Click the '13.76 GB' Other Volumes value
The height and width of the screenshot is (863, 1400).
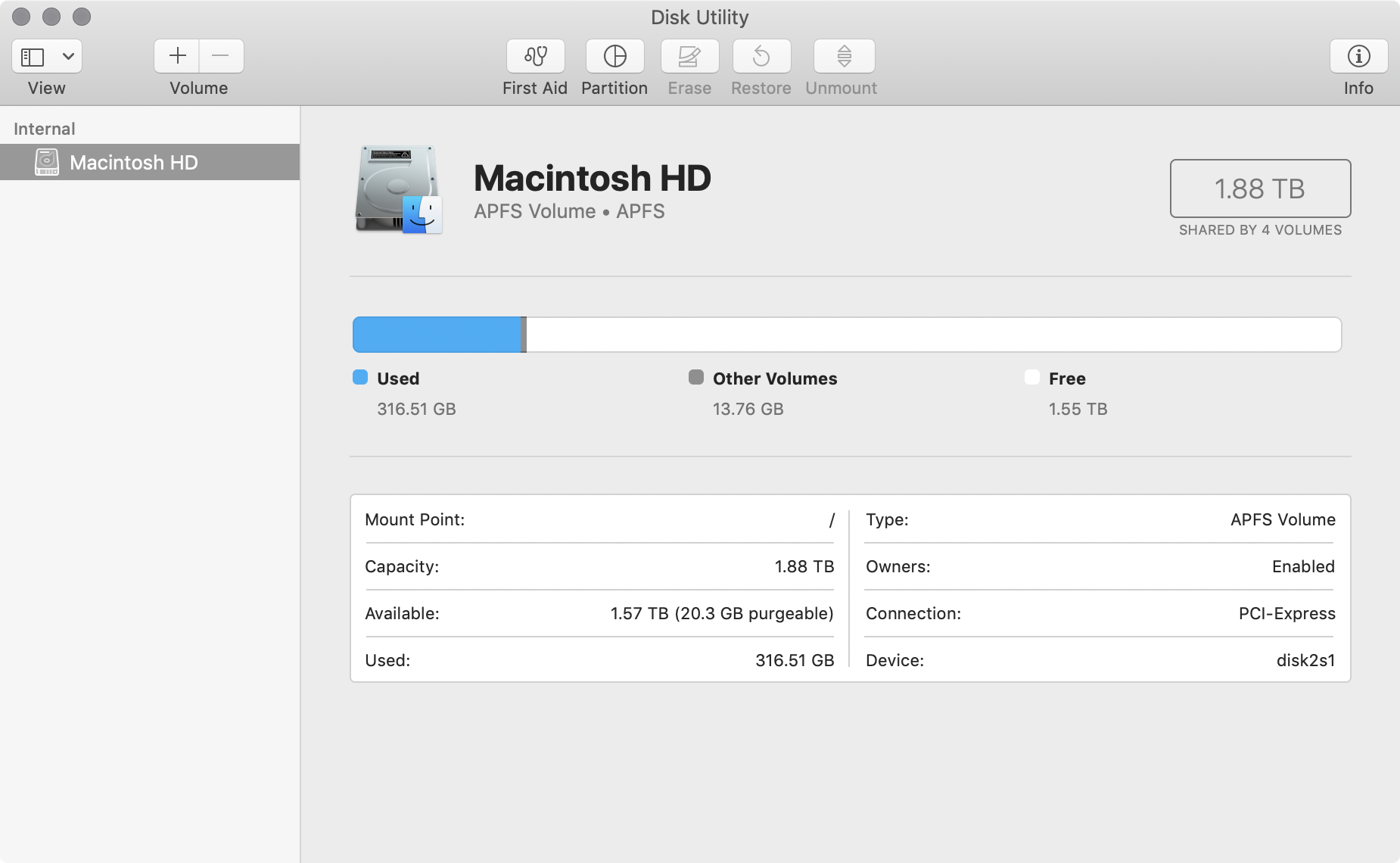748,409
